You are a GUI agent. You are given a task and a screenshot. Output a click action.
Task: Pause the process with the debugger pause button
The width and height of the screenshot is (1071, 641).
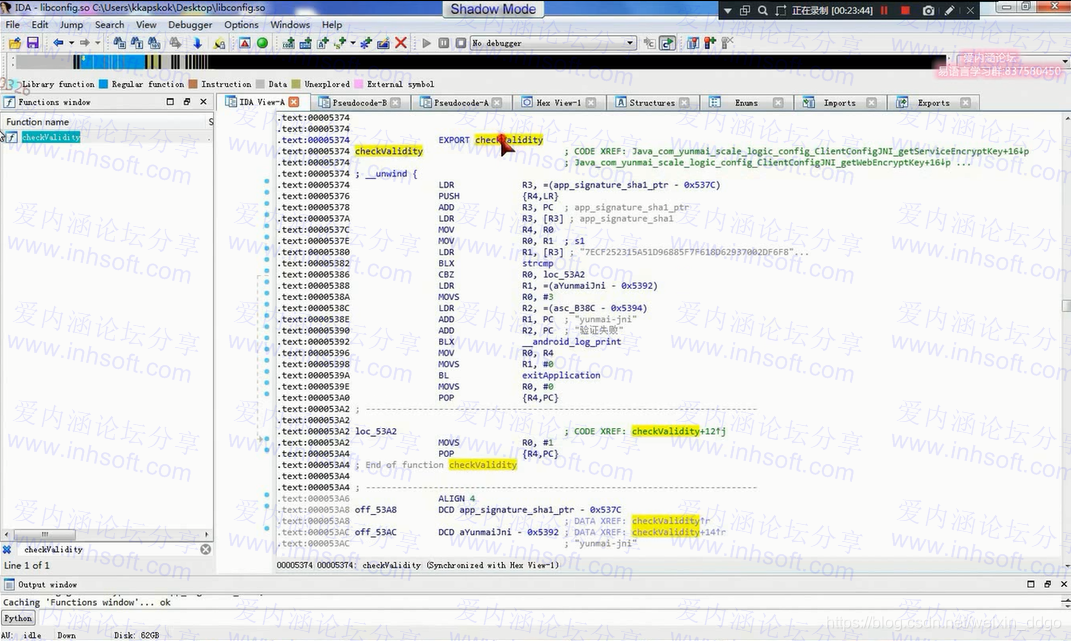[444, 43]
